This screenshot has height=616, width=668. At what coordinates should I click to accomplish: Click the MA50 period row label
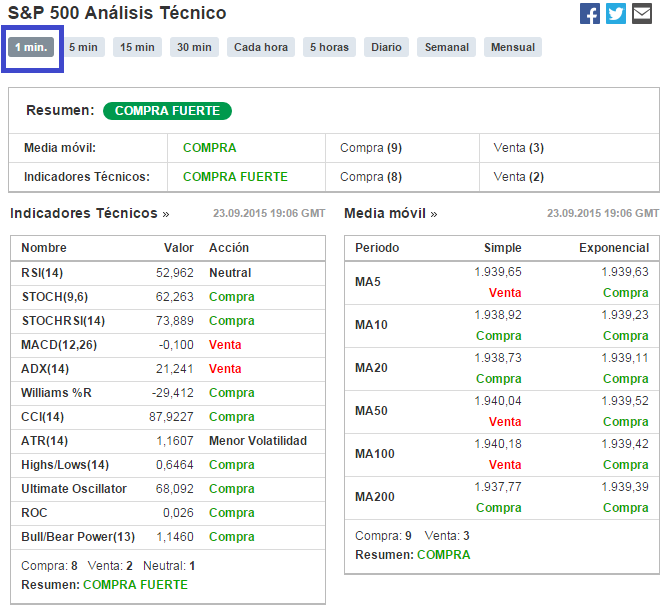[x=371, y=411]
